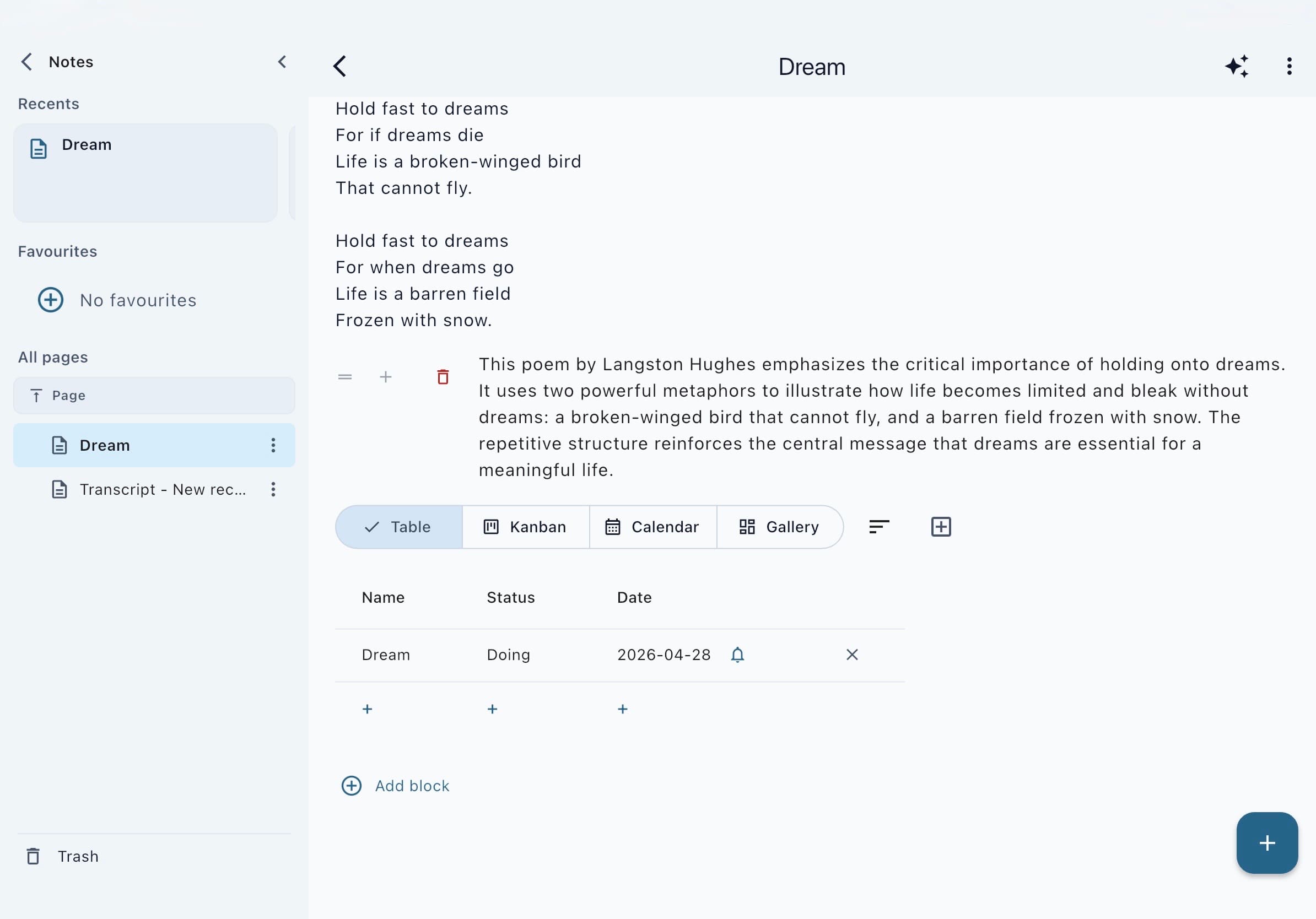Switch to Calendar view
The width and height of the screenshot is (1316, 919).
654,527
